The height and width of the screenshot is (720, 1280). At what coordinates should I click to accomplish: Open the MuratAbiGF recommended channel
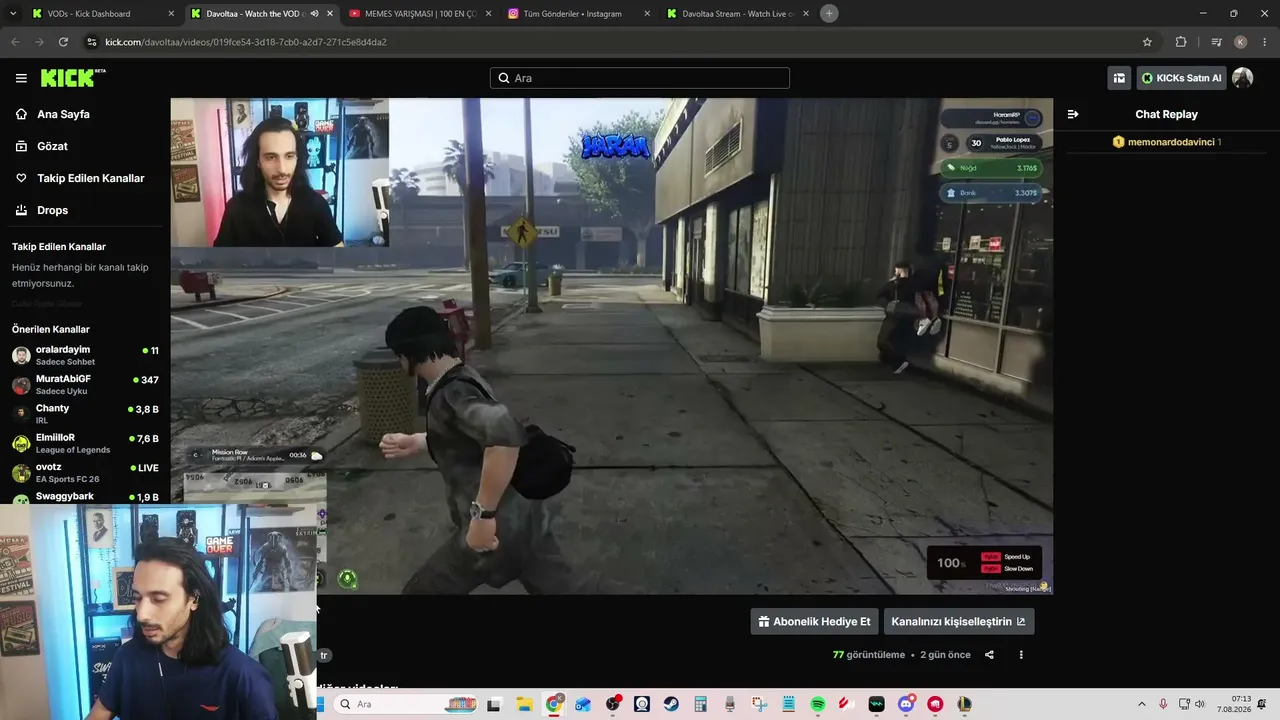point(85,384)
